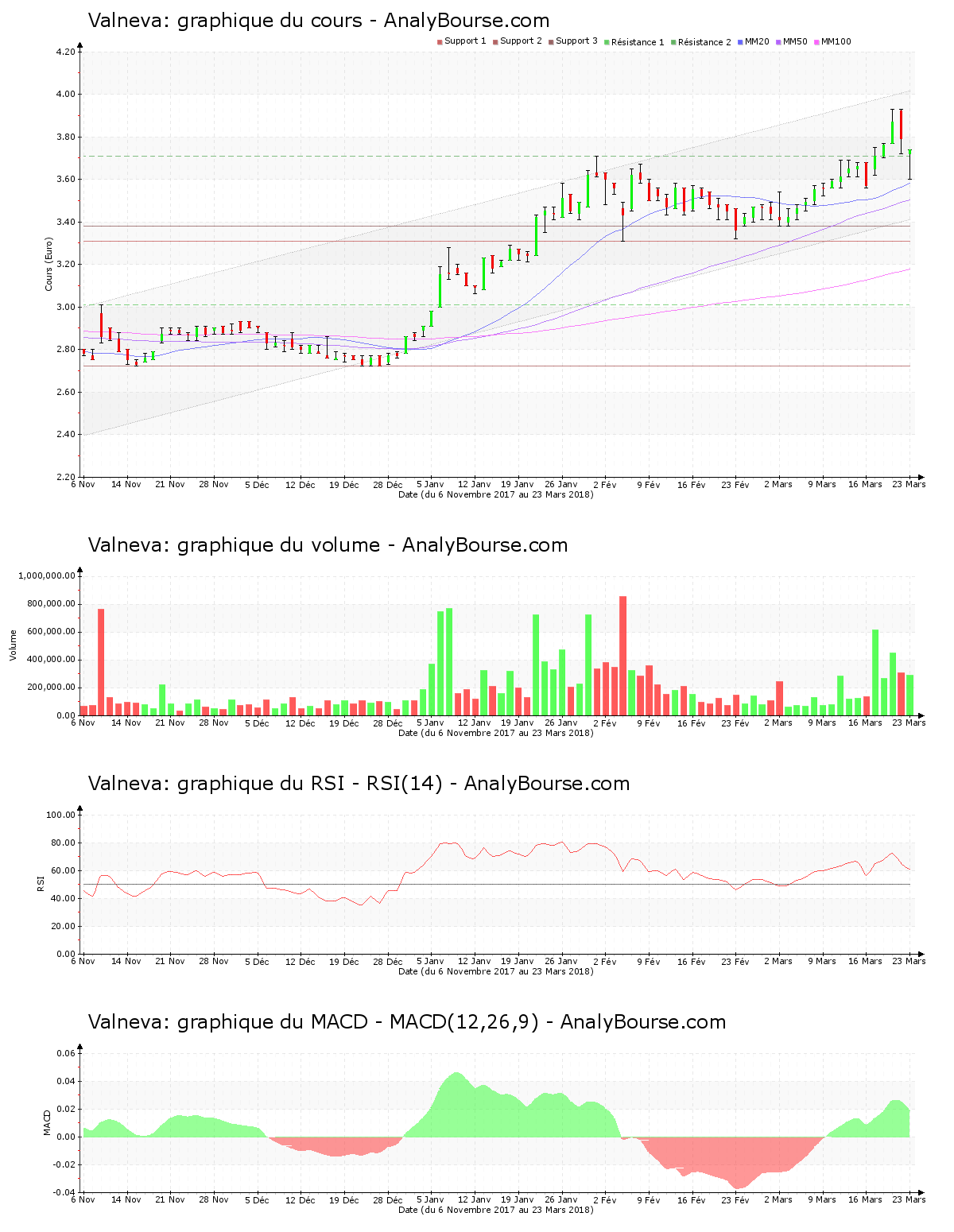The image size is (954, 1232).
Task: Click the tallest red volume bar
Action: [623, 656]
